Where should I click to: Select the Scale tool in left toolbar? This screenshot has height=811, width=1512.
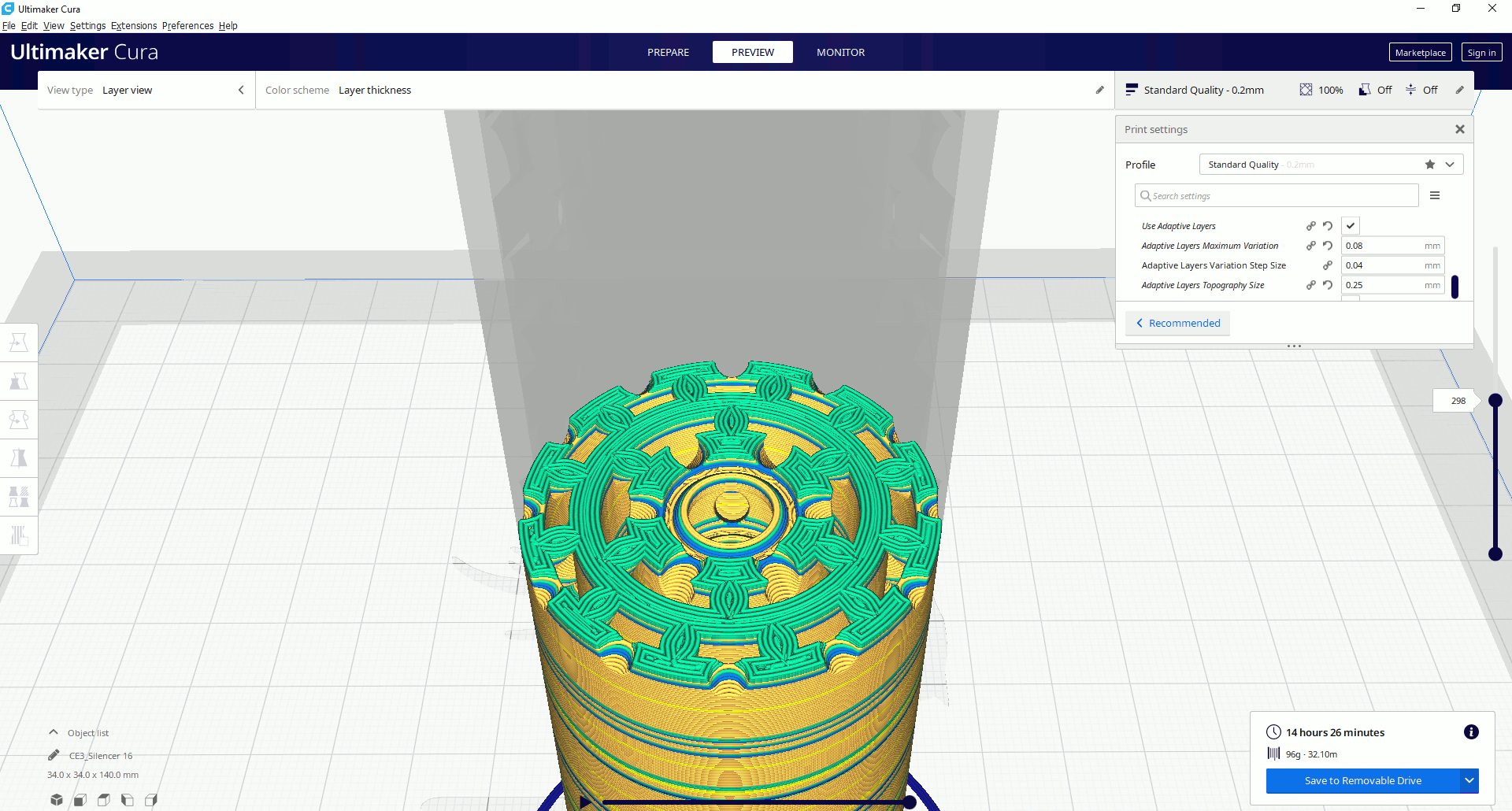click(19, 381)
